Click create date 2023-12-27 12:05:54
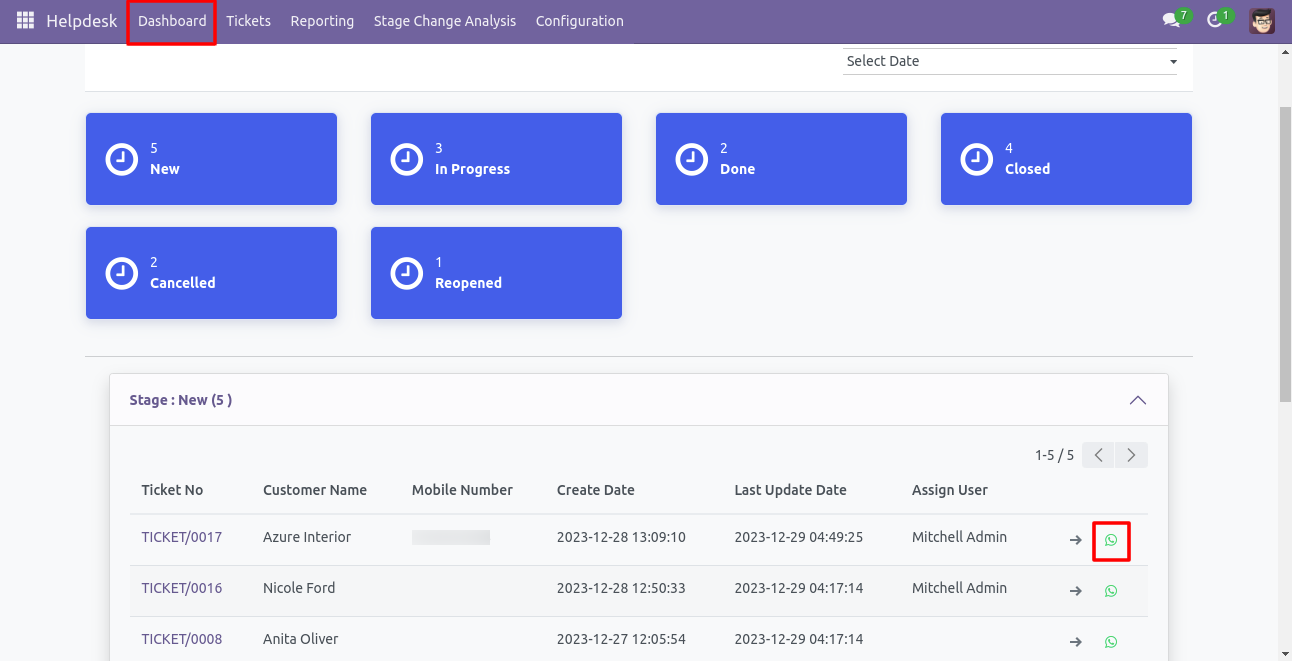Viewport: 1292px width, 661px height. click(621, 639)
